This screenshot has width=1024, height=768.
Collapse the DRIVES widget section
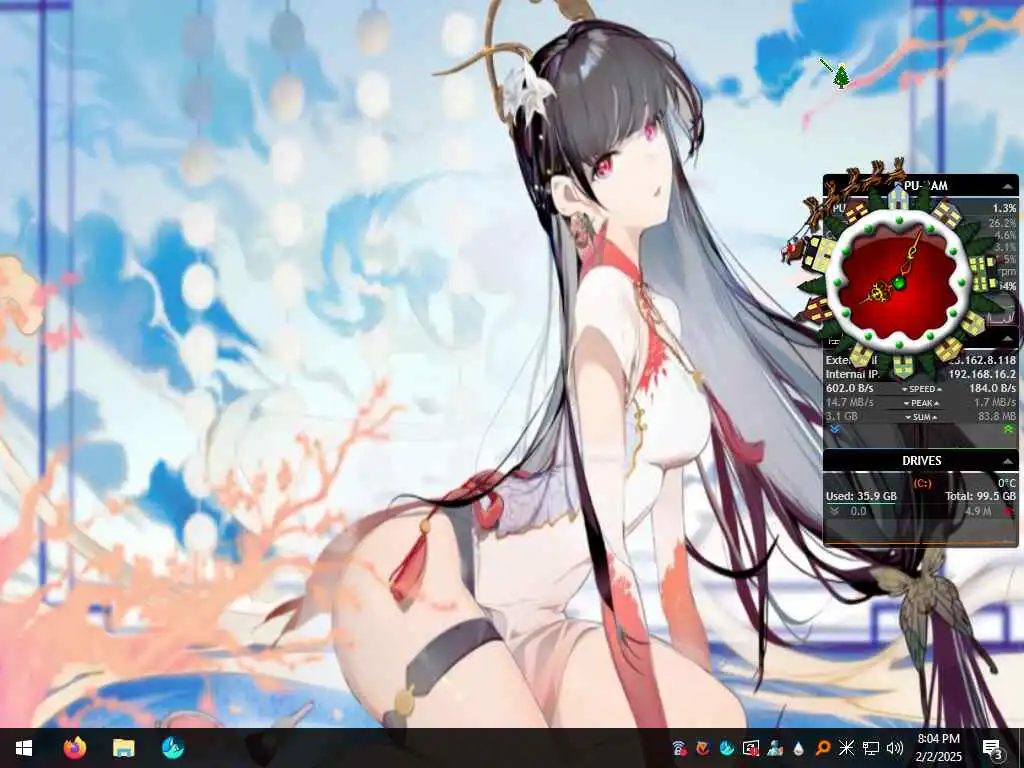[1007, 461]
